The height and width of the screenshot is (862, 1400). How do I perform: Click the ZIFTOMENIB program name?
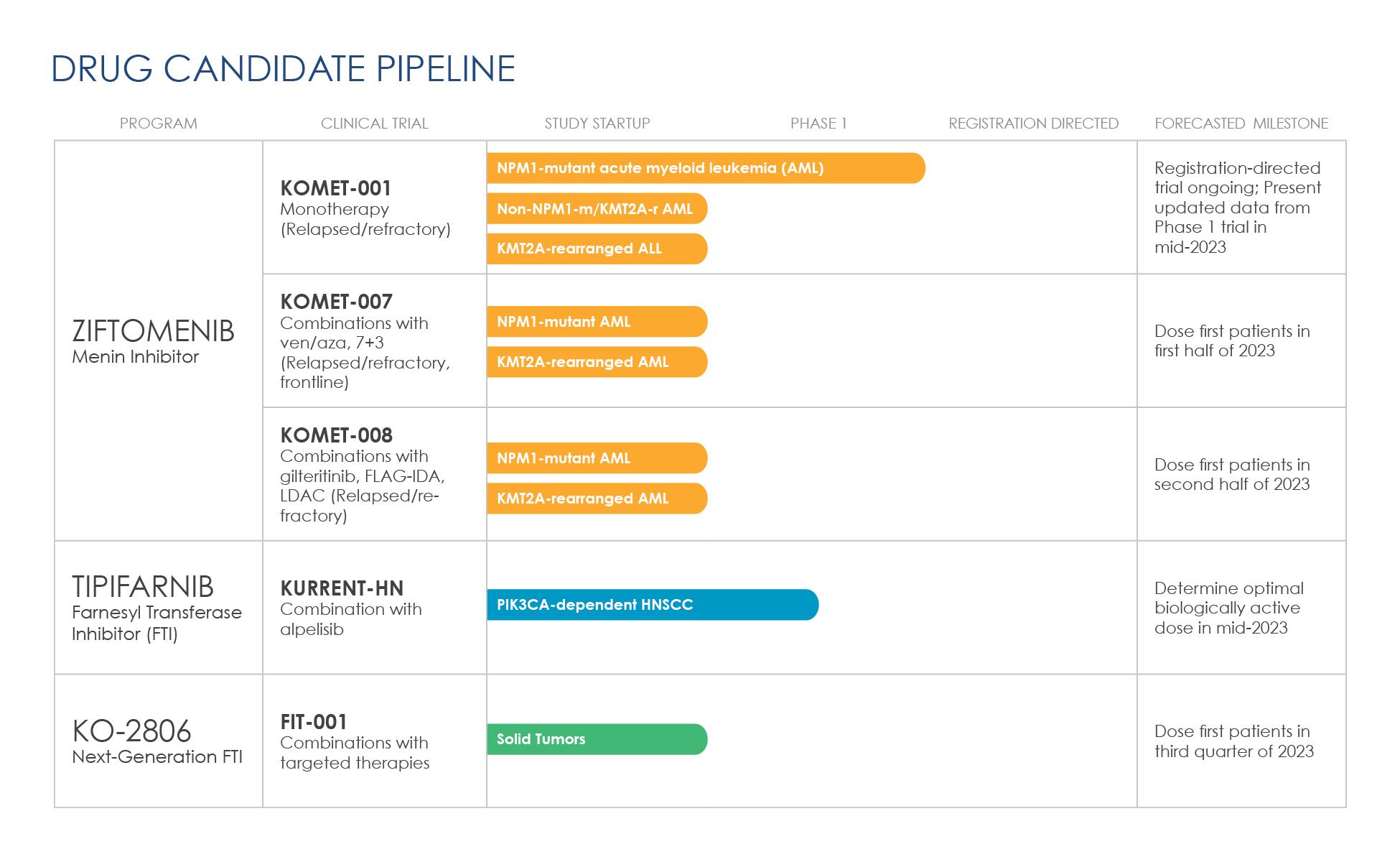(153, 332)
